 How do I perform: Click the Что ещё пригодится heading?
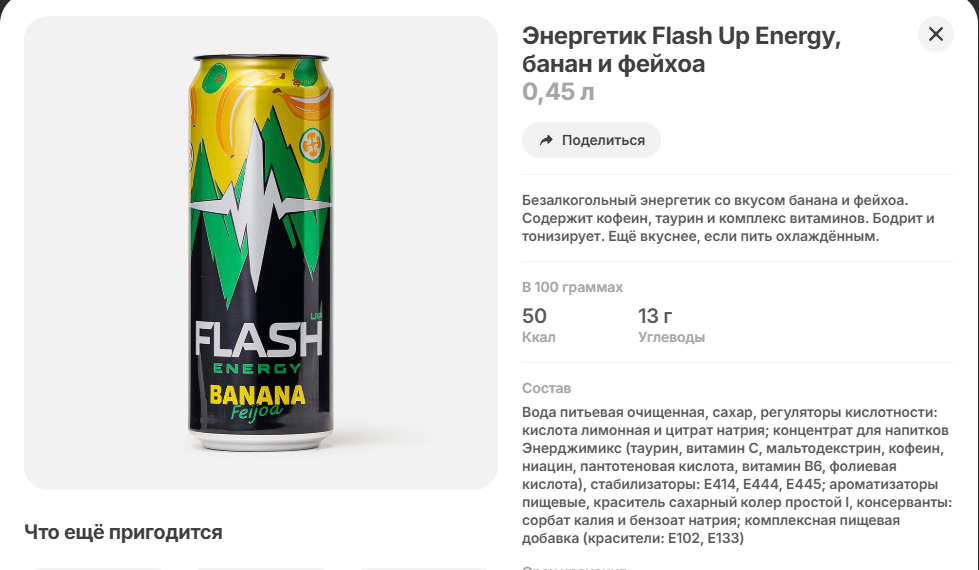pos(123,533)
